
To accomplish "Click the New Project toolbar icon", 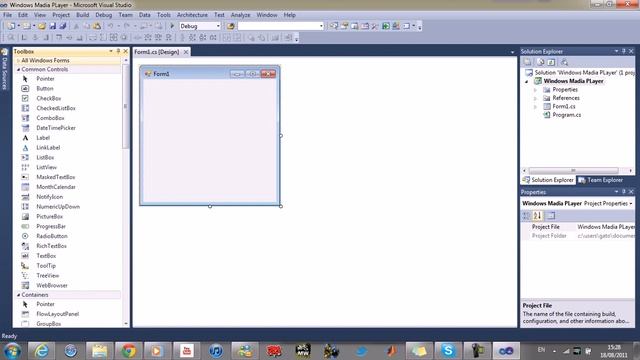I will (x=11, y=26).
